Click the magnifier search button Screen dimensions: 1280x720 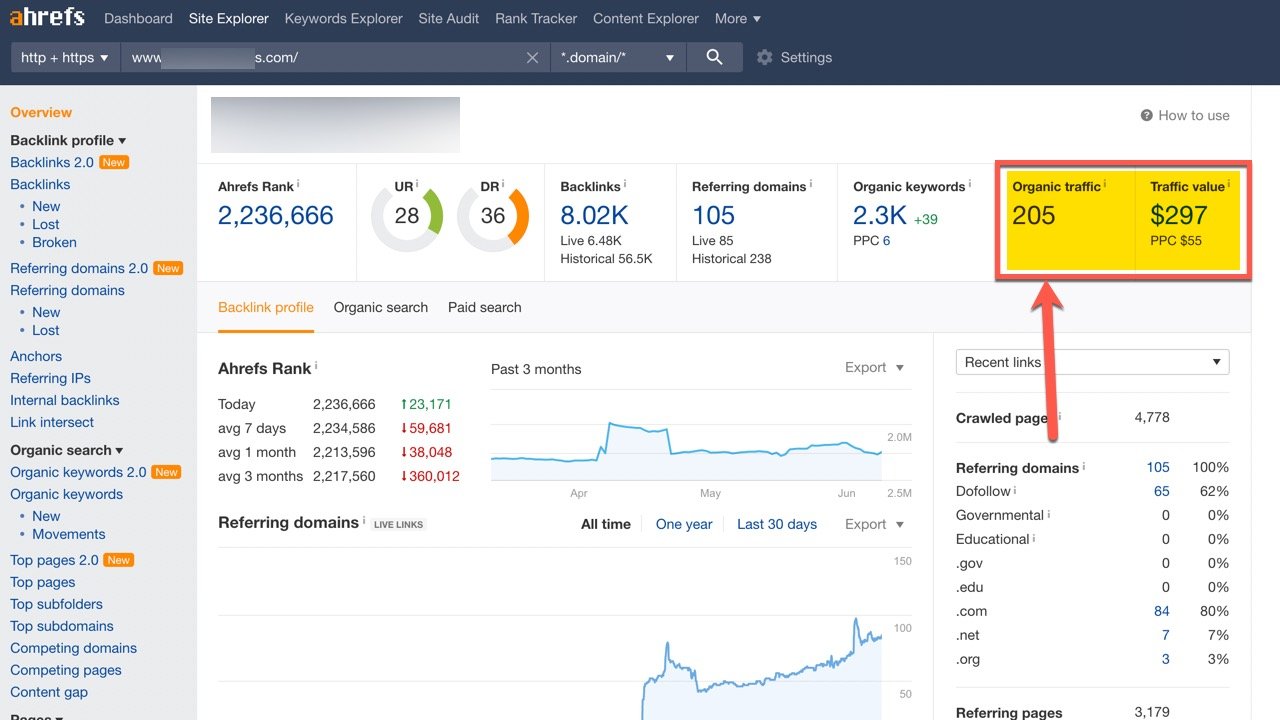tap(714, 57)
